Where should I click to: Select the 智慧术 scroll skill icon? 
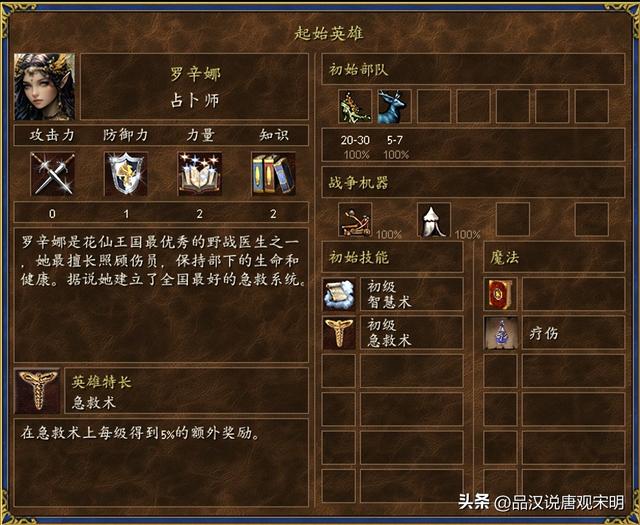(339, 294)
